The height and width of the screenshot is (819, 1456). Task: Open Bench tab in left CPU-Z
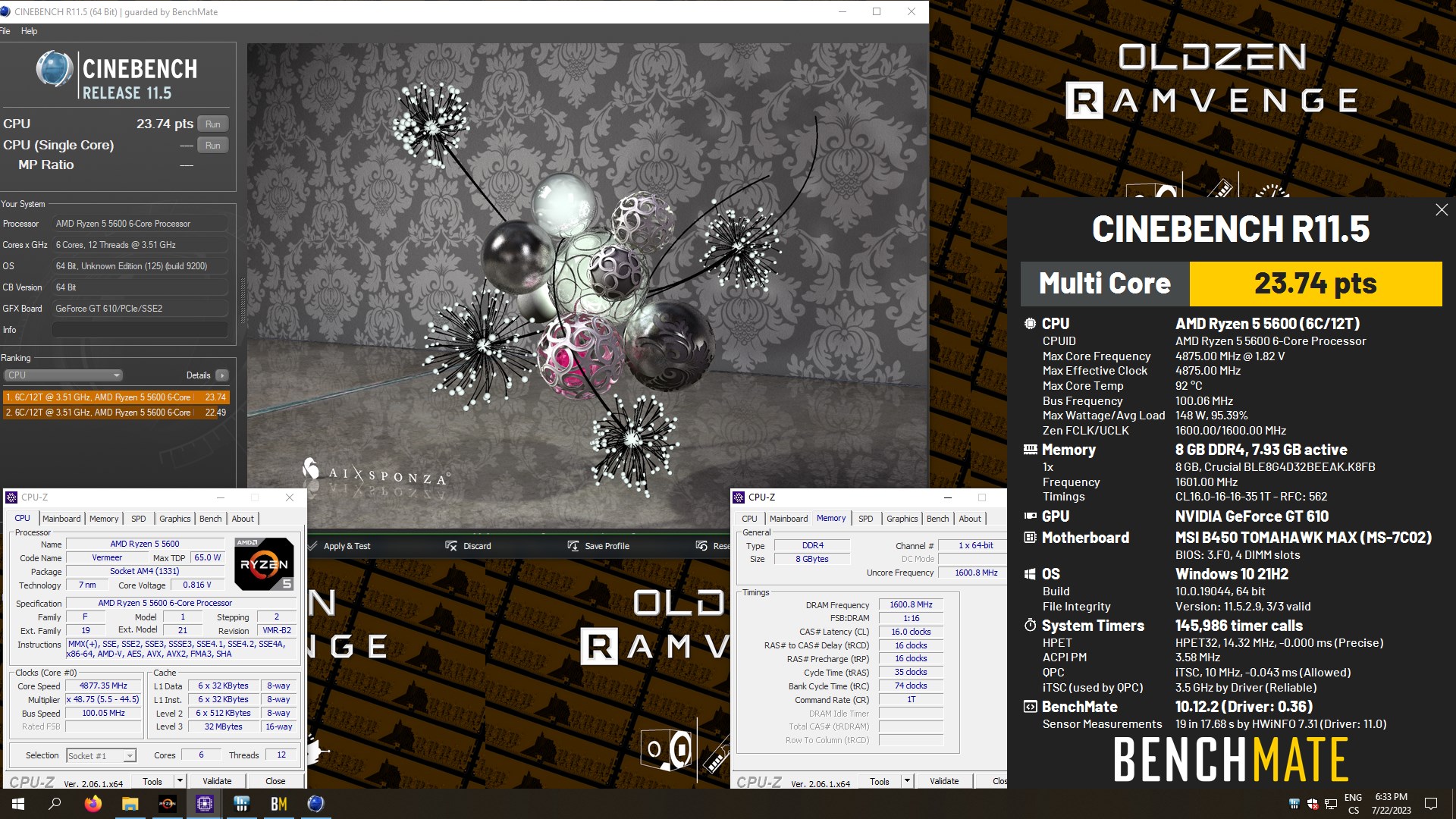click(210, 519)
